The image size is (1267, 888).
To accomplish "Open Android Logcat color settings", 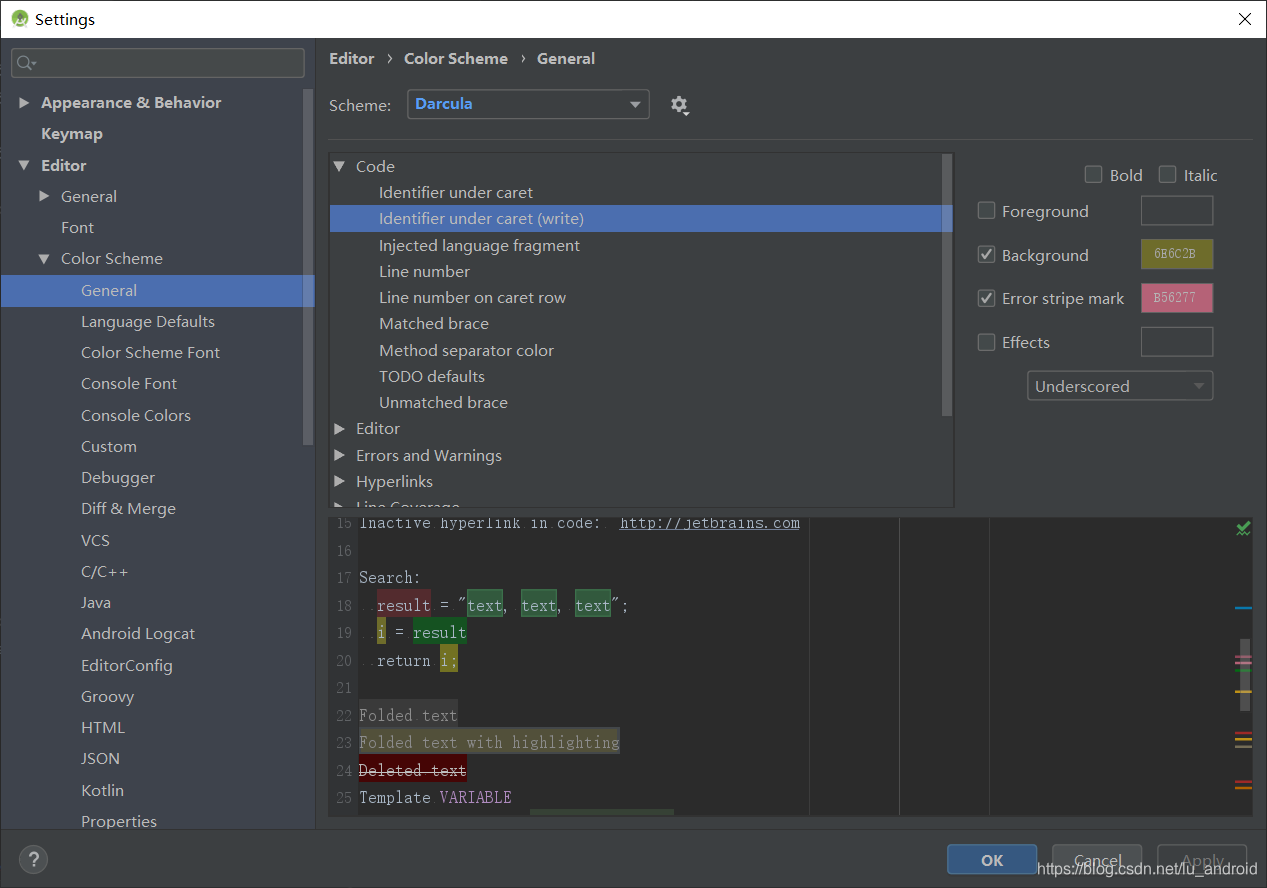I will coord(138,634).
